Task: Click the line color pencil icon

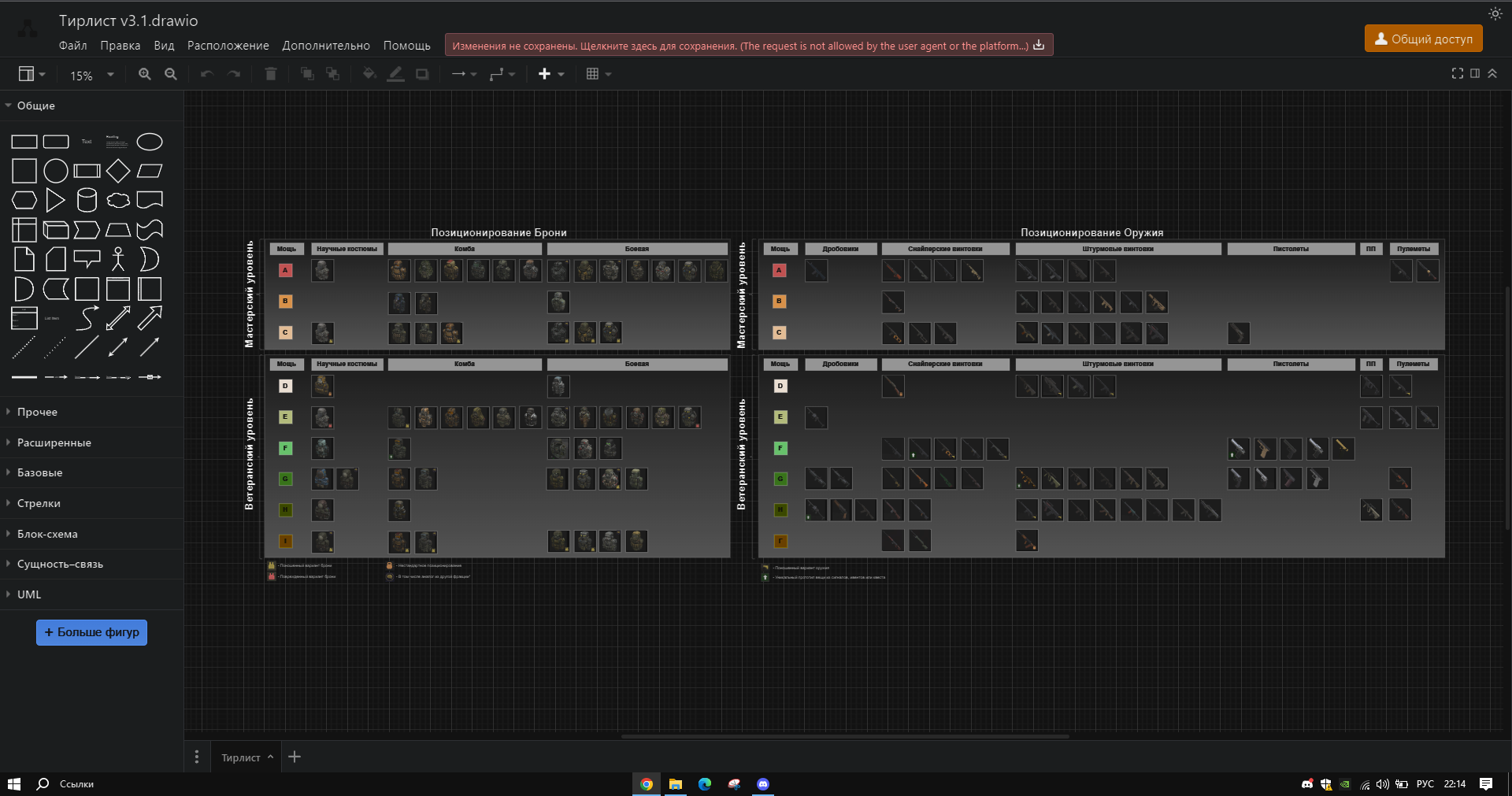Action: tap(396, 74)
